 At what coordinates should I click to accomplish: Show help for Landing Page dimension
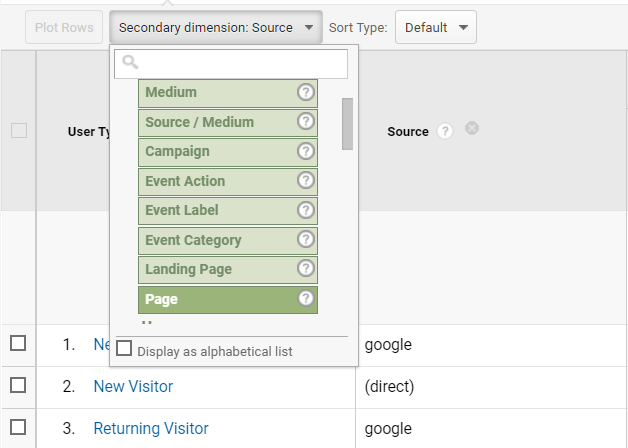point(306,268)
